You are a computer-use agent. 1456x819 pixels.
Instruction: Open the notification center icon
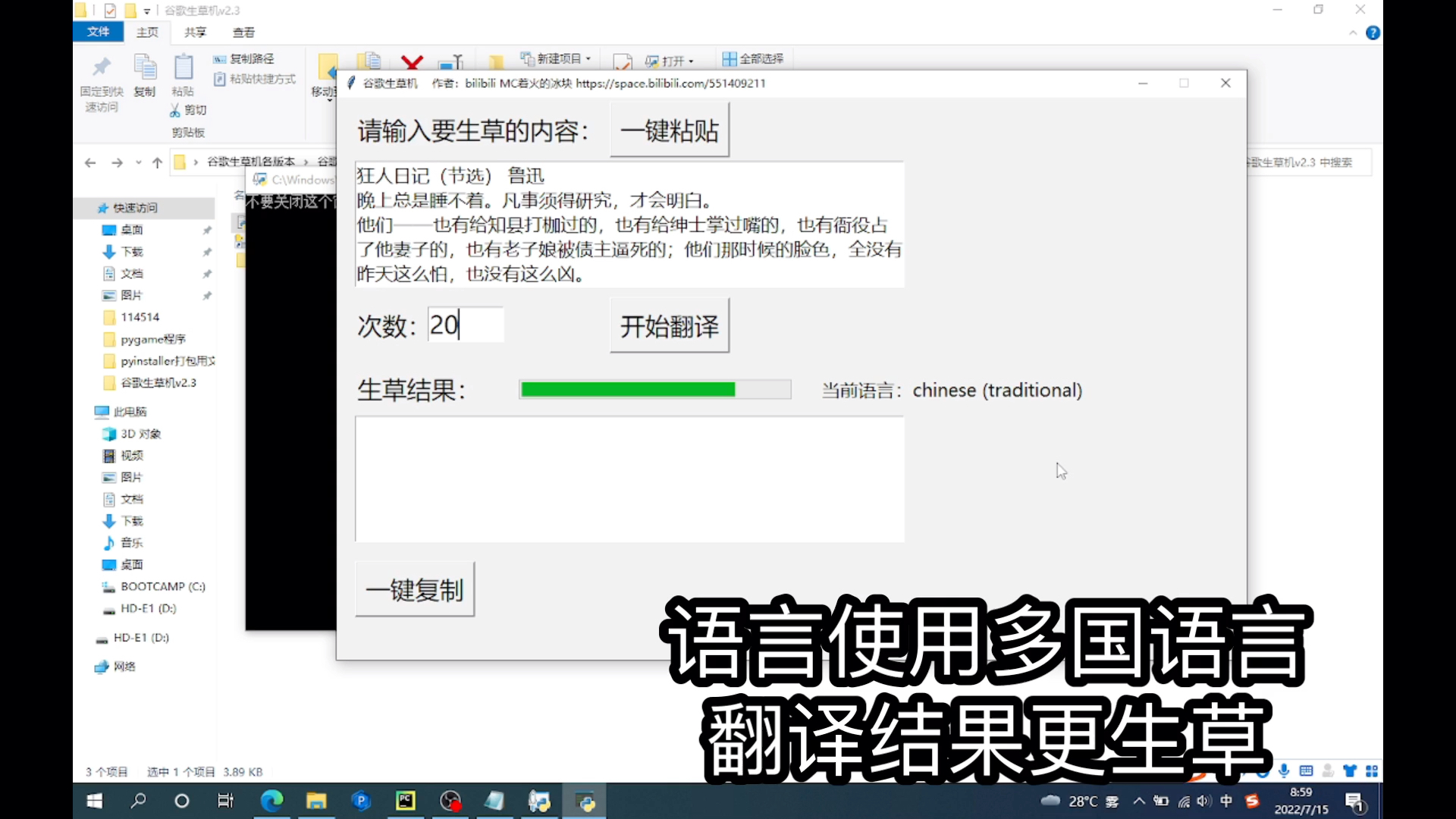click(x=1356, y=802)
